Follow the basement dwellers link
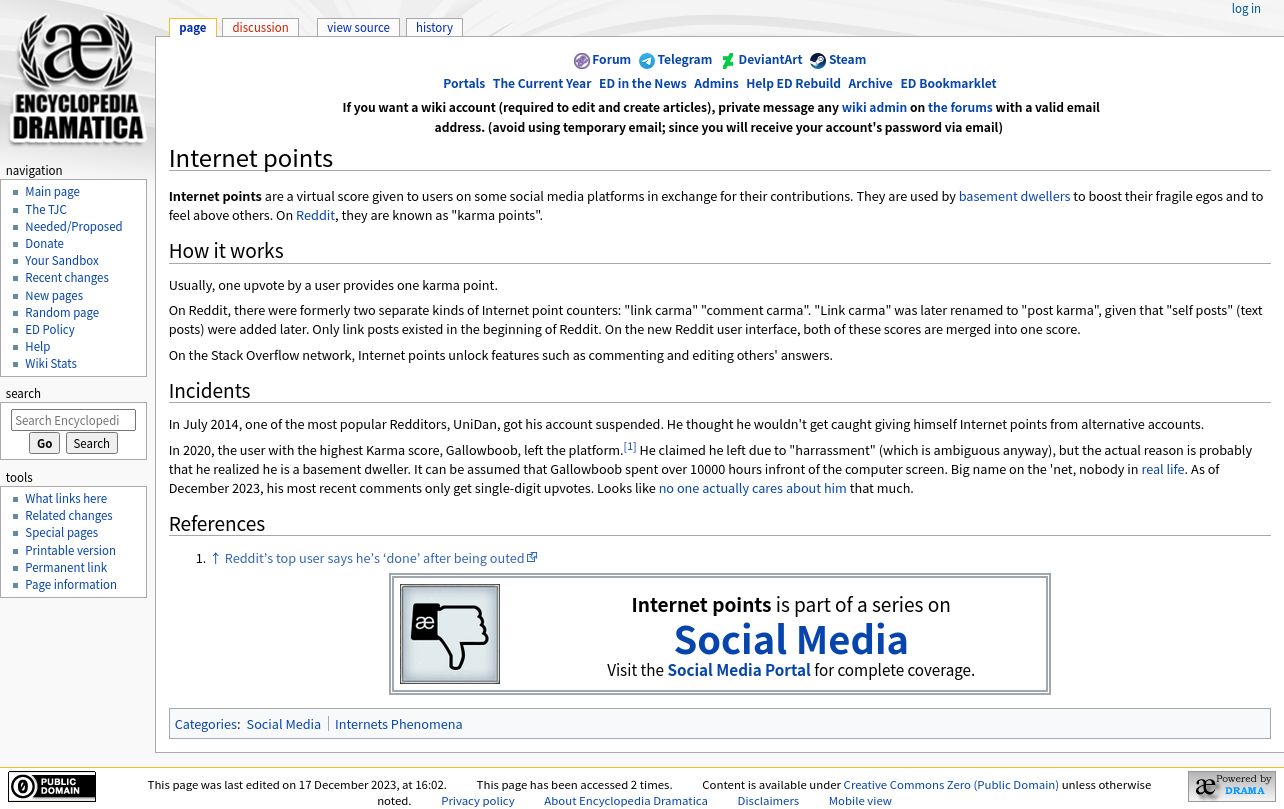 pyautogui.click(x=1014, y=197)
